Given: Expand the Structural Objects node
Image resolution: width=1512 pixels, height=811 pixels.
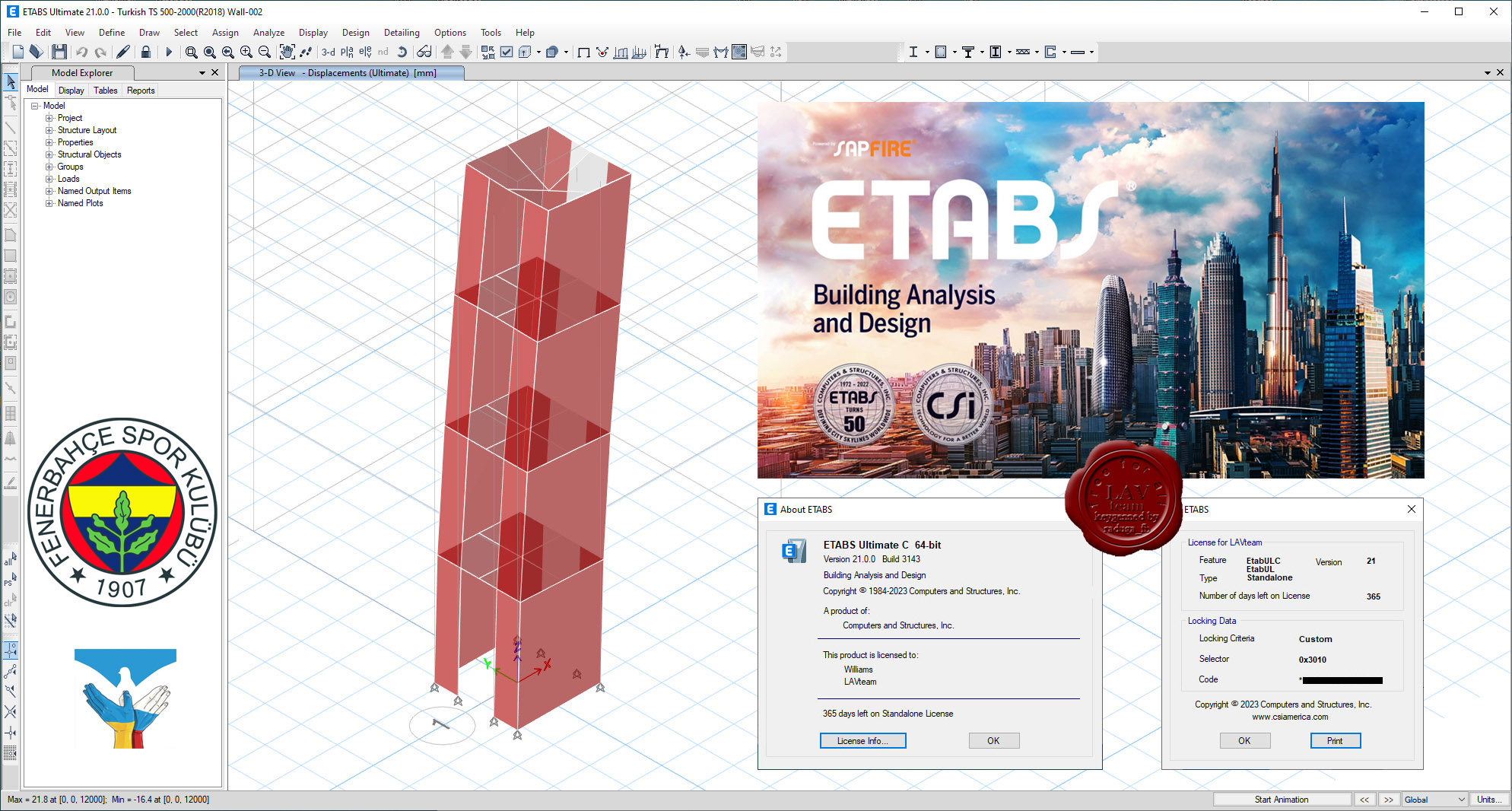Looking at the screenshot, I should 49,154.
